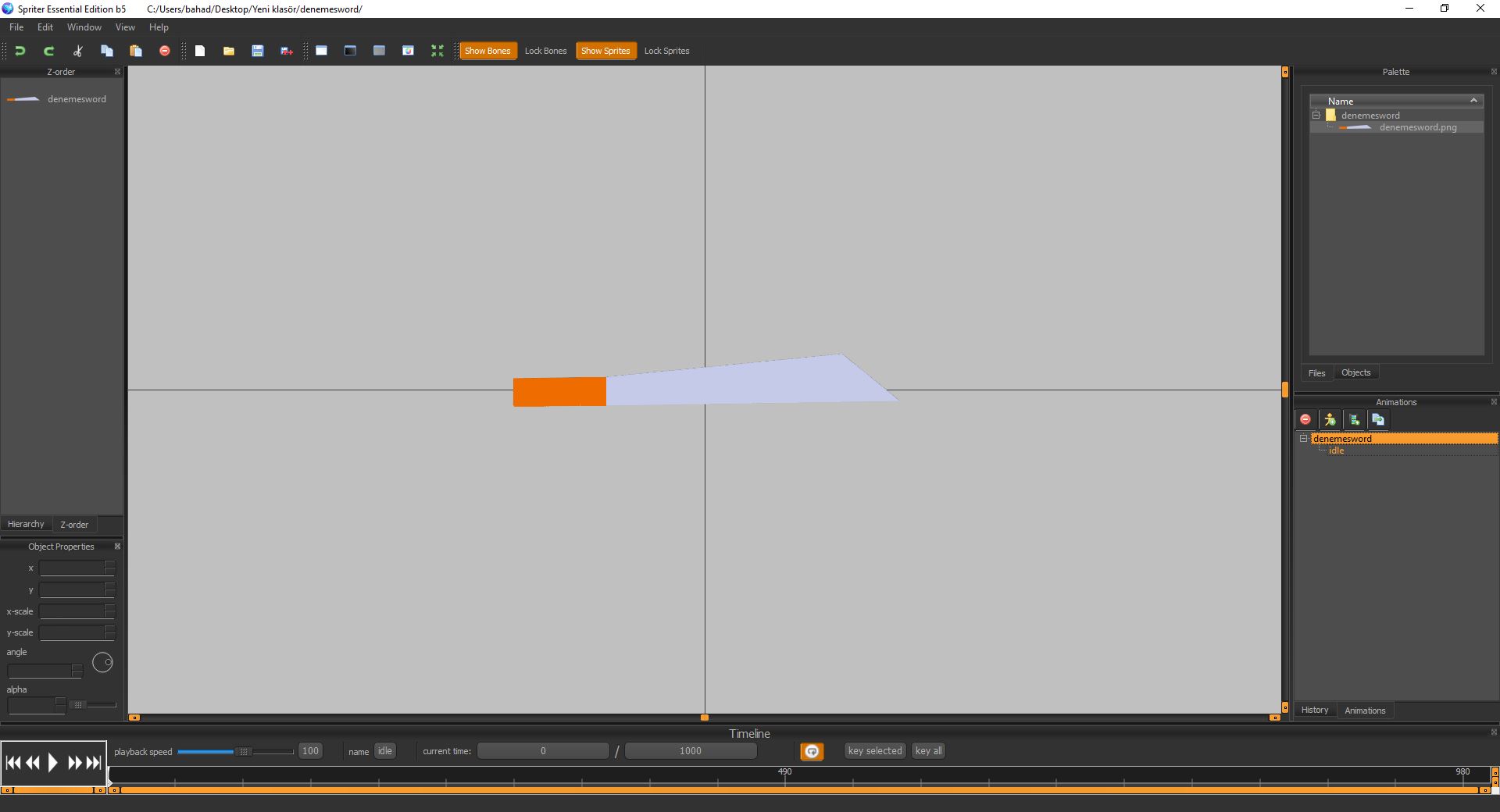Click the y property spinner arrows
The width and height of the screenshot is (1500, 812).
coord(110,589)
